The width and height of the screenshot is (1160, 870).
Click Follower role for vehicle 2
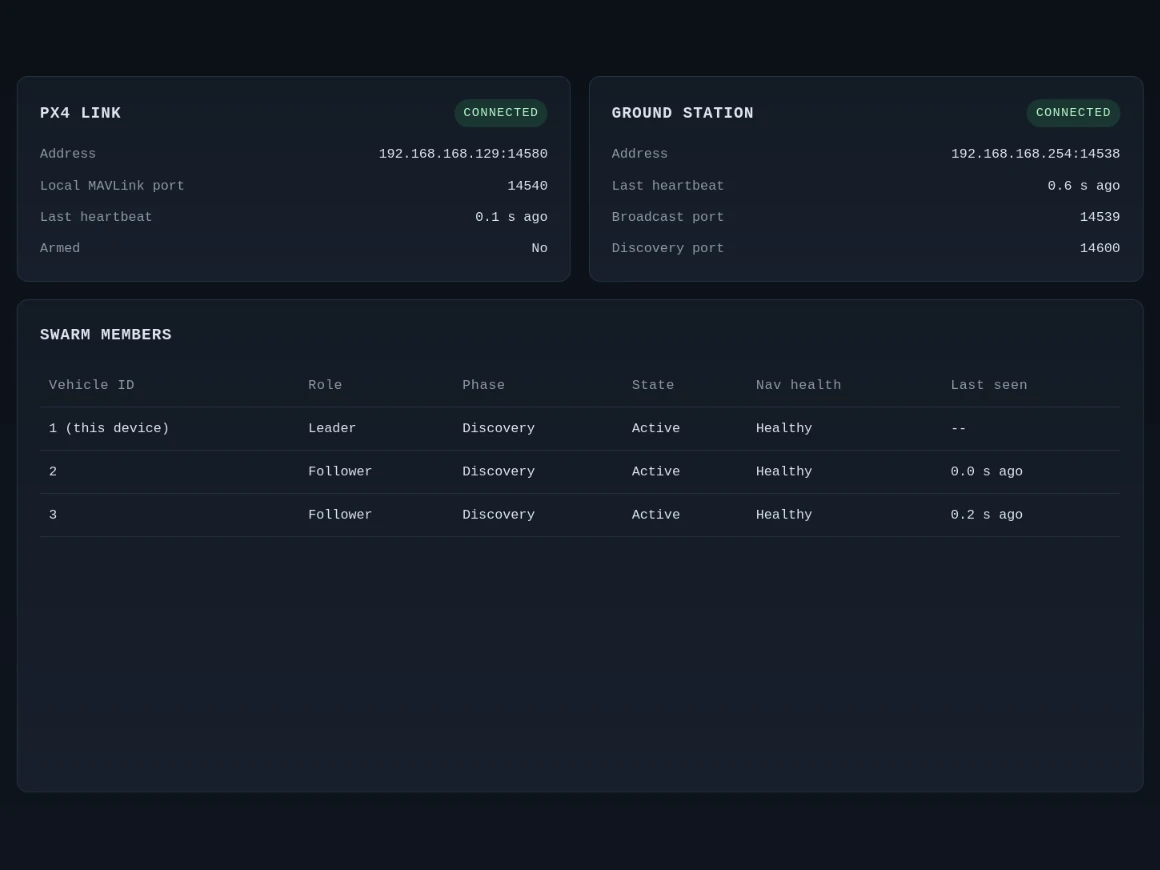click(x=340, y=471)
